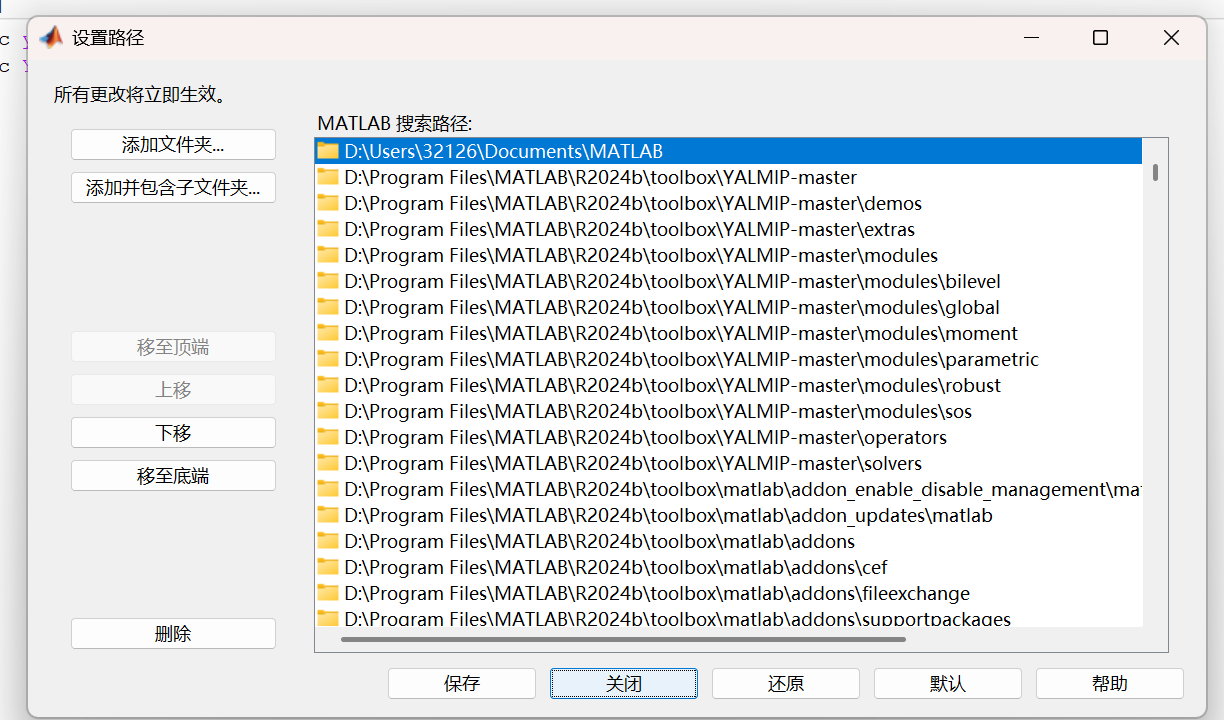Select path text modules\sos
The width and height of the screenshot is (1224, 720).
click(x=658, y=411)
